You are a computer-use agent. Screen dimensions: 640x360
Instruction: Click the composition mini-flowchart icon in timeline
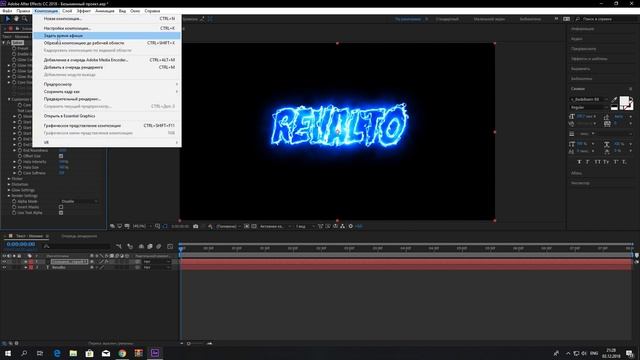119,247
